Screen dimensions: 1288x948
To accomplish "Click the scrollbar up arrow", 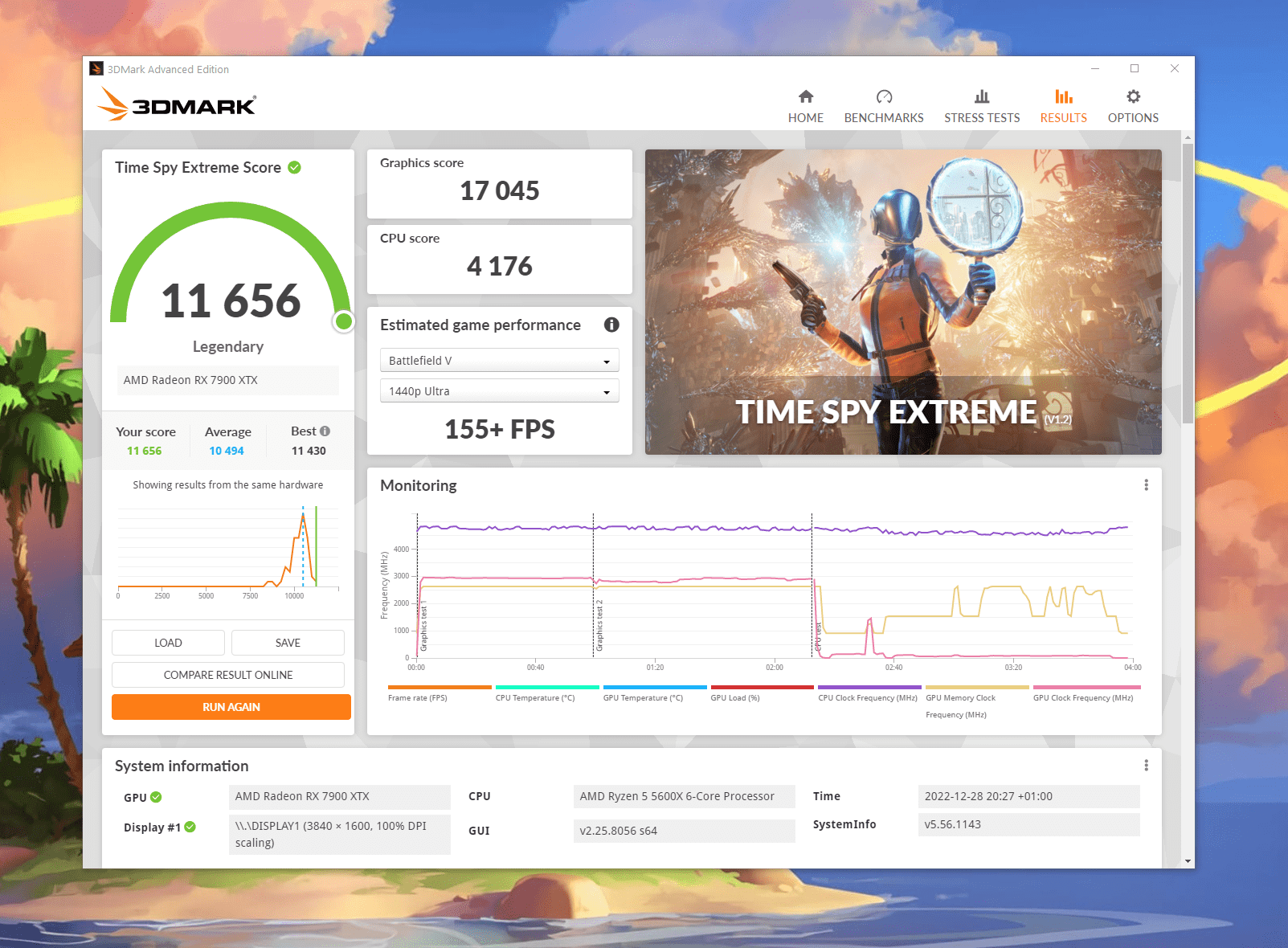I will tap(1188, 138).
